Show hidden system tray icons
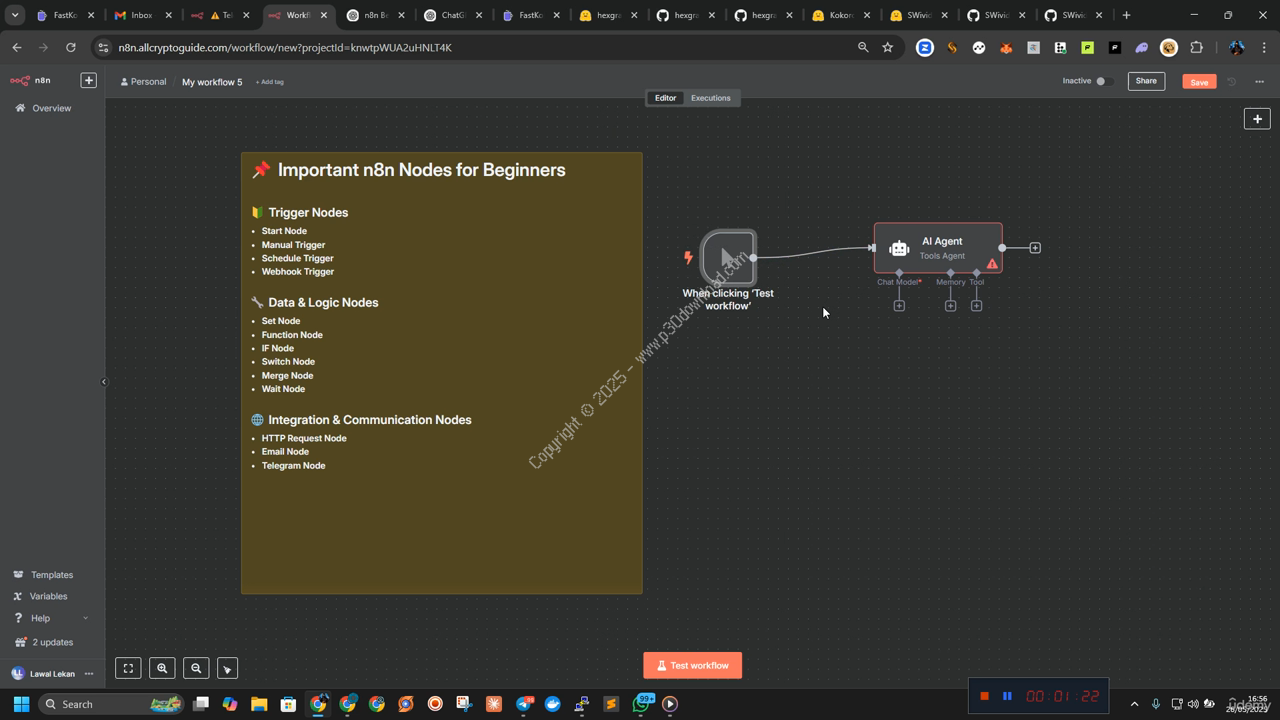The image size is (1280, 720). 1134,704
